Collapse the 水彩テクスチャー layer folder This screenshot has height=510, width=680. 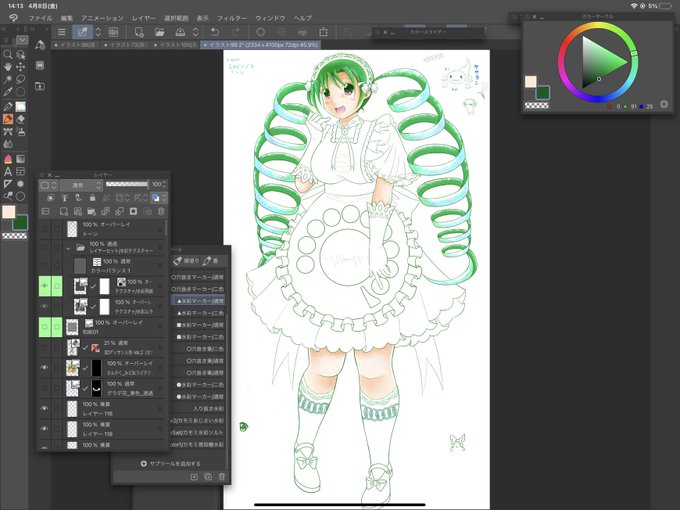pyautogui.click(x=68, y=248)
